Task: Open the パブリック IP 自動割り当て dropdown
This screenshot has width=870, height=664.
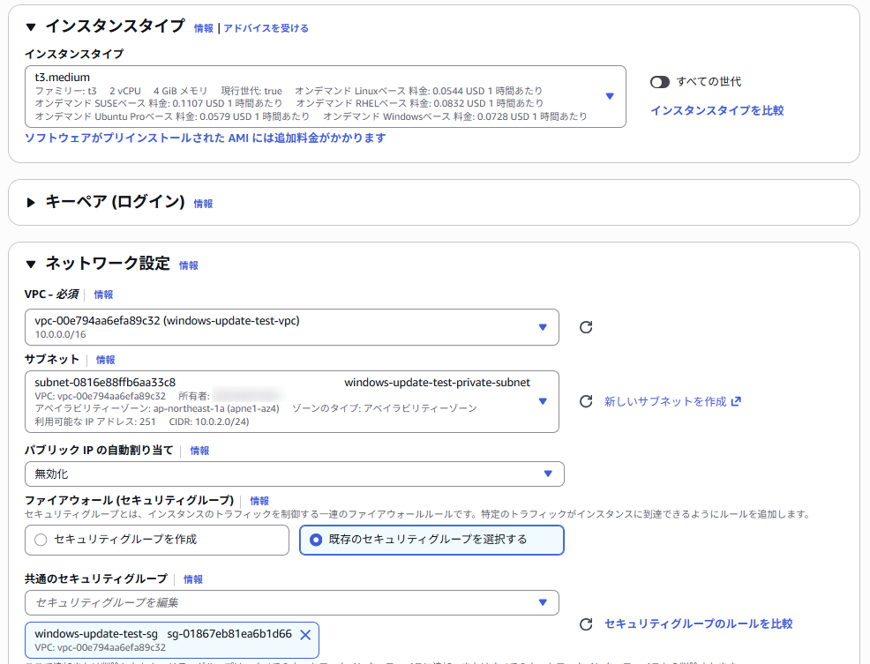Action: tap(547, 474)
